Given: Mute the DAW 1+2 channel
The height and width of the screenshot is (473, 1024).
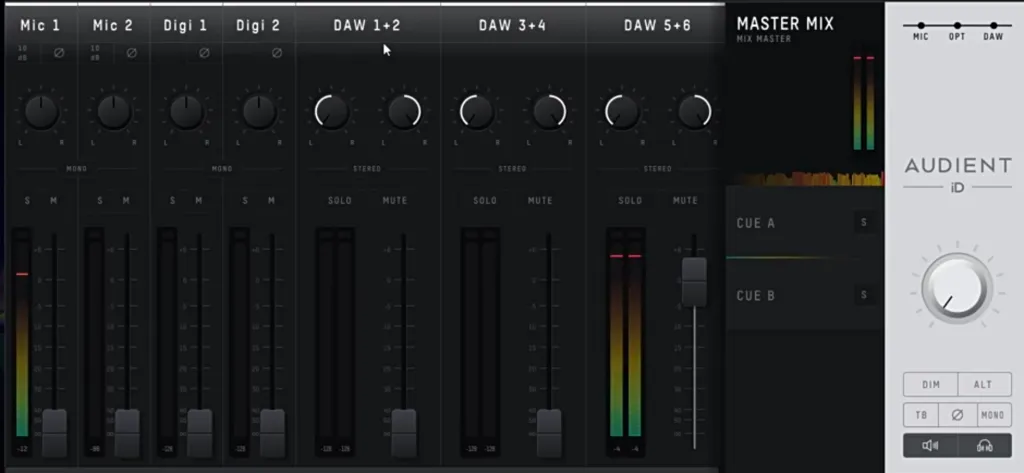Looking at the screenshot, I should click(395, 201).
